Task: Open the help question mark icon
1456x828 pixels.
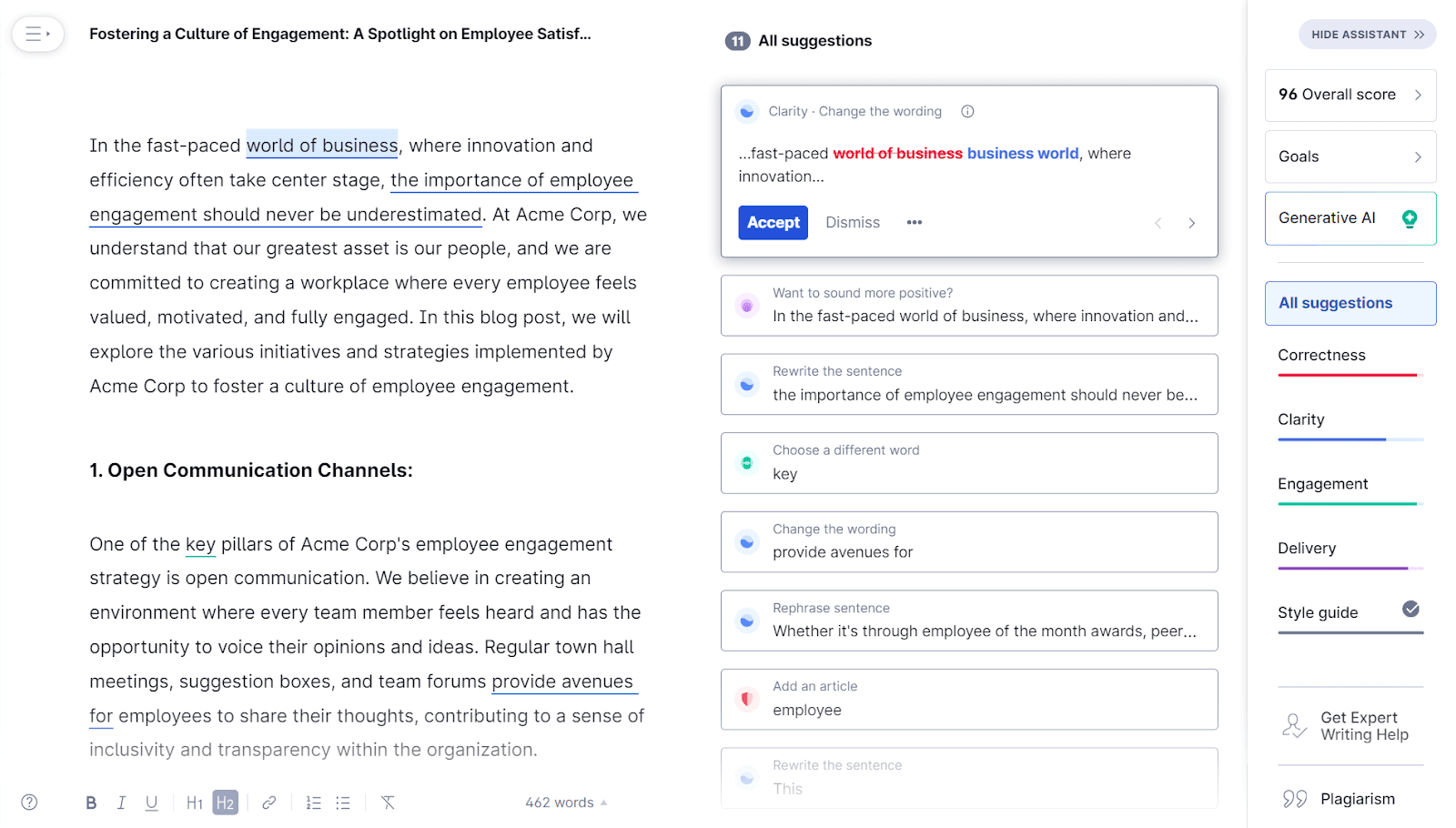Action: click(x=29, y=802)
